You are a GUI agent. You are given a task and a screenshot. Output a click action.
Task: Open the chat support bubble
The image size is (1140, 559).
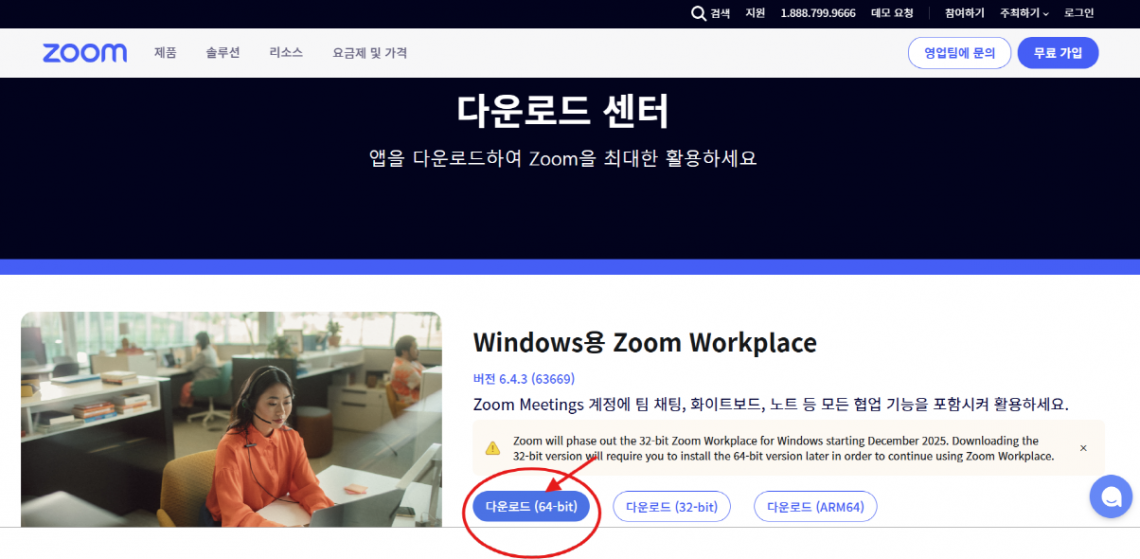1111,496
